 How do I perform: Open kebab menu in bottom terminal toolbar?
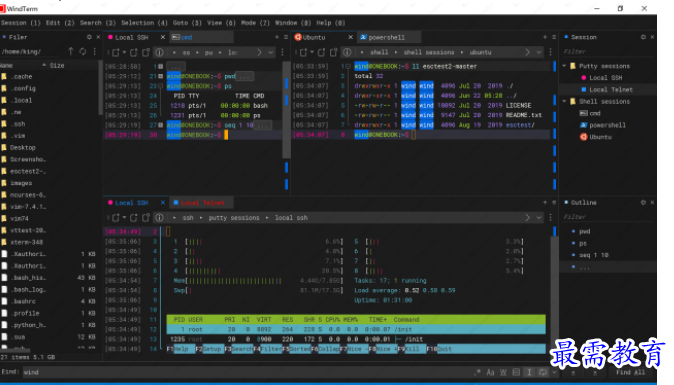[551, 218]
